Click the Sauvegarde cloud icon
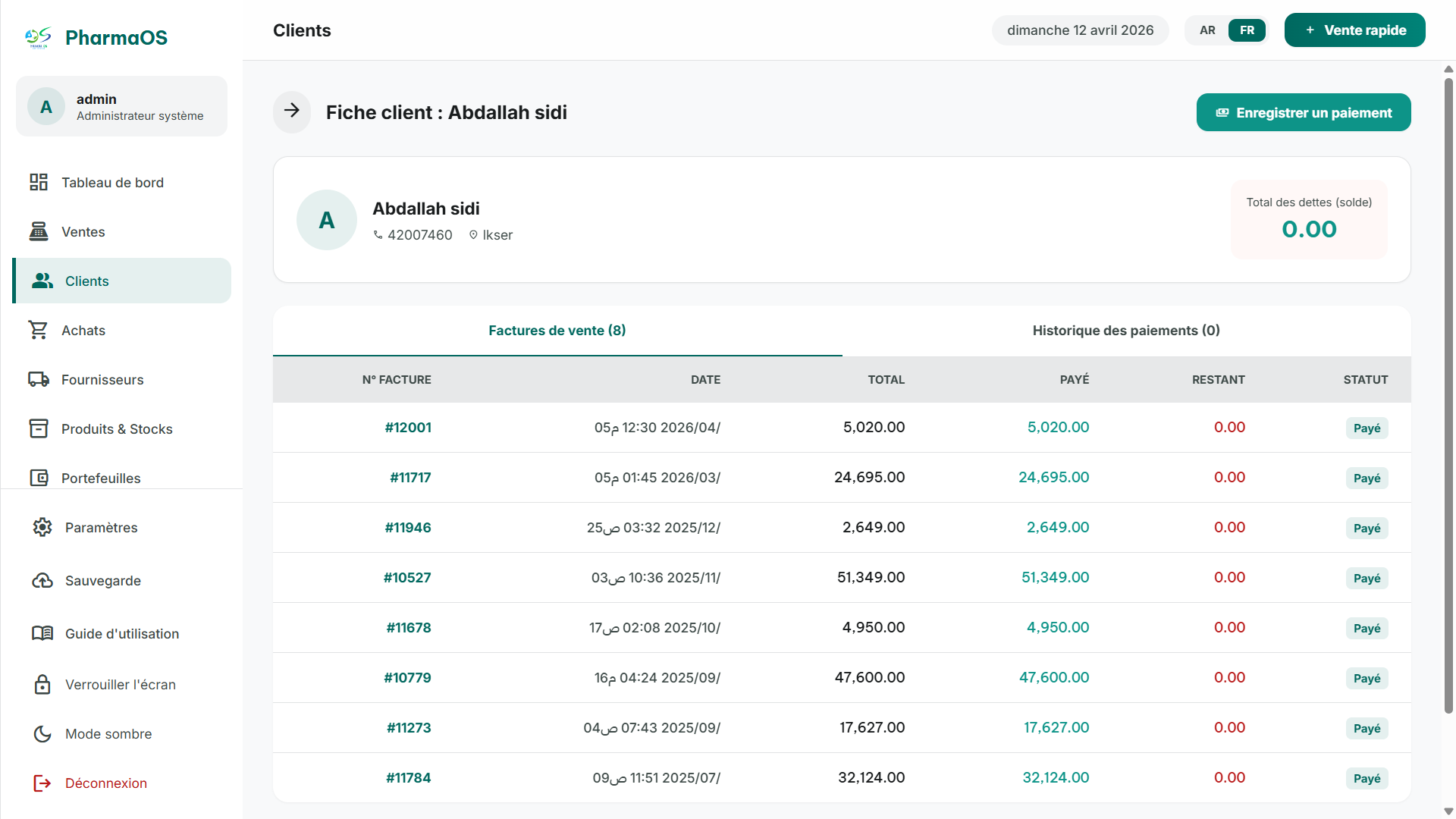The height and width of the screenshot is (819, 1456). (42, 580)
